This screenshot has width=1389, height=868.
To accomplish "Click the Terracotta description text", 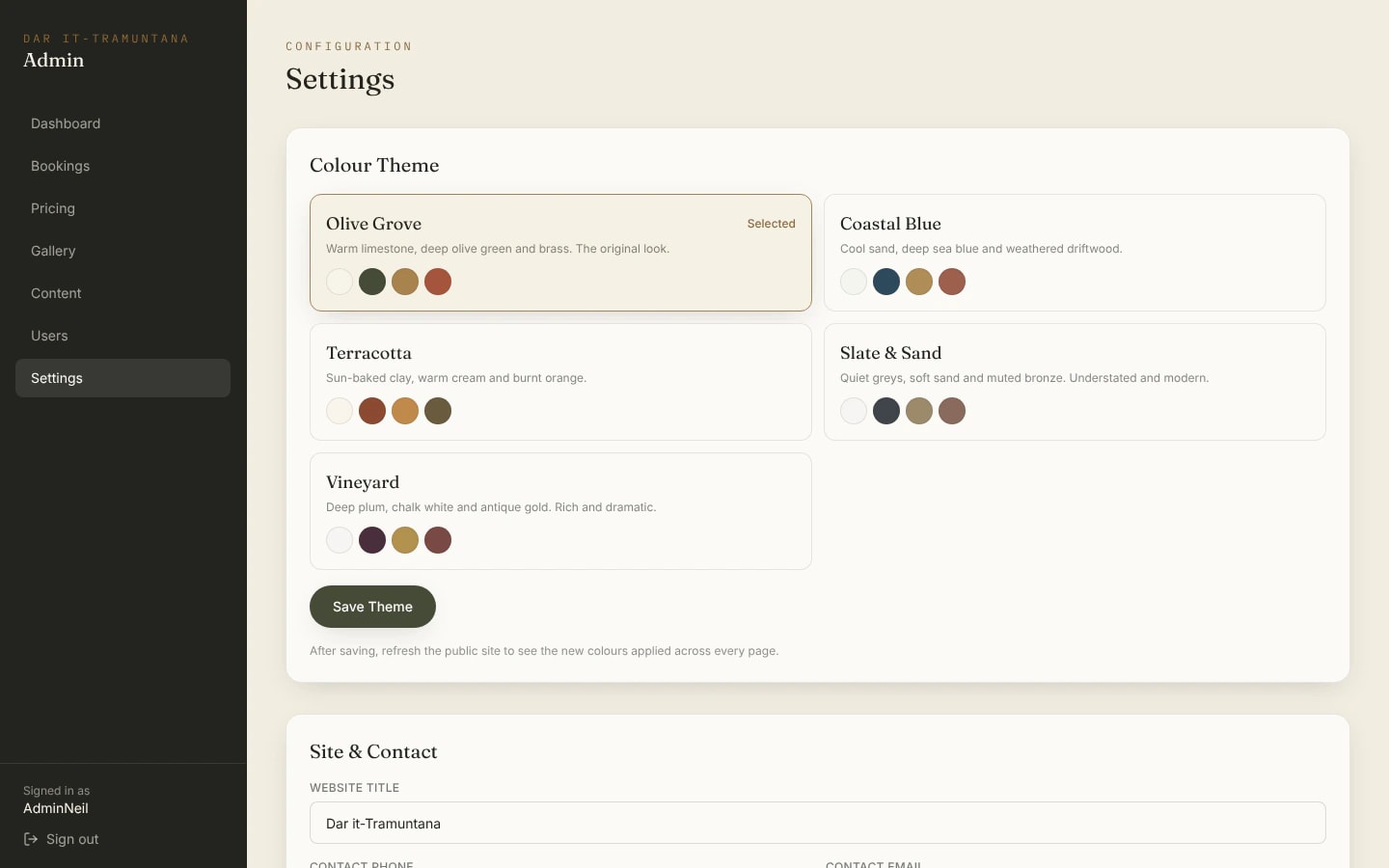I will click(x=456, y=378).
